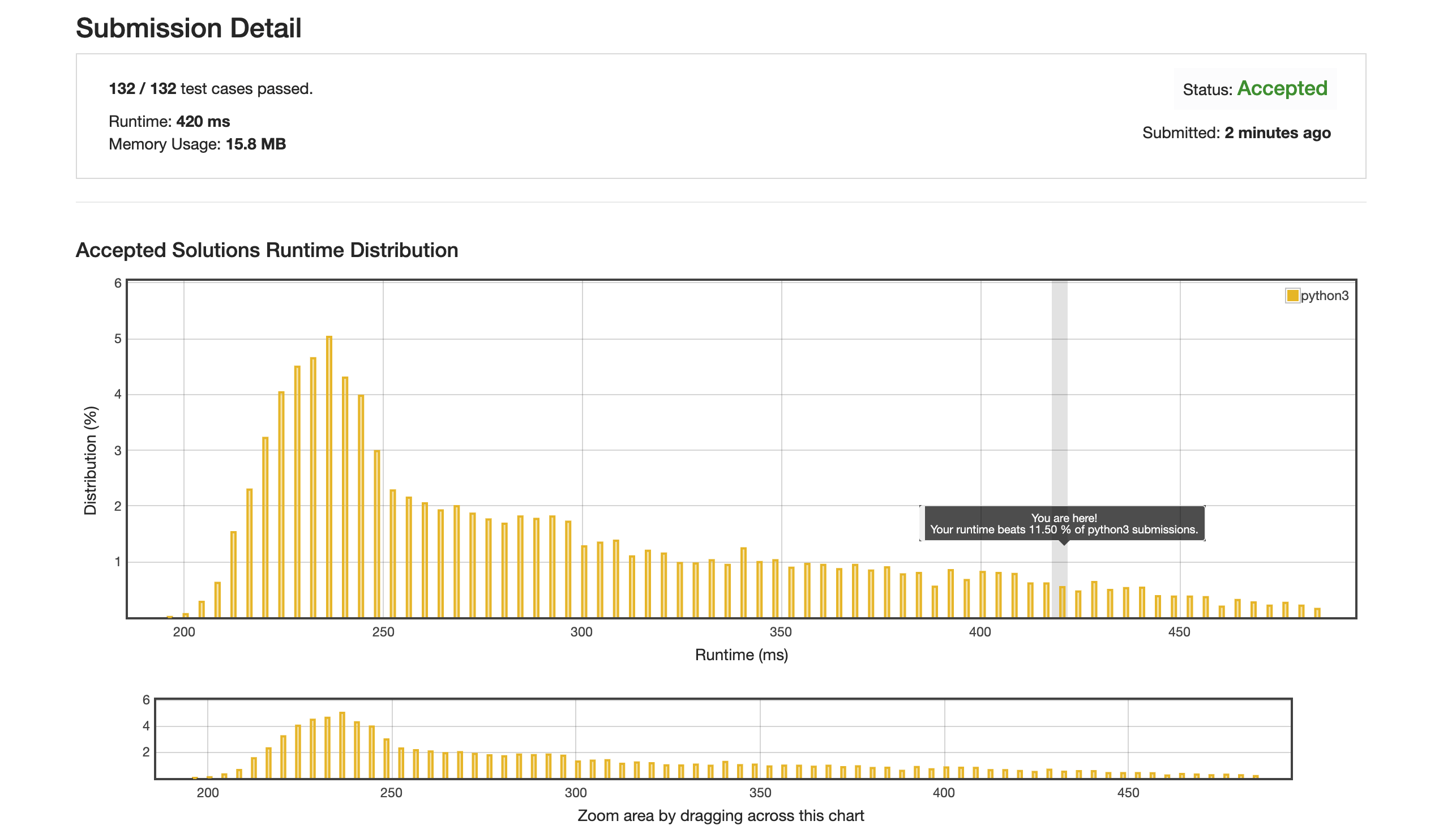
Task: Open the green Accepted status link
Action: [1282, 89]
